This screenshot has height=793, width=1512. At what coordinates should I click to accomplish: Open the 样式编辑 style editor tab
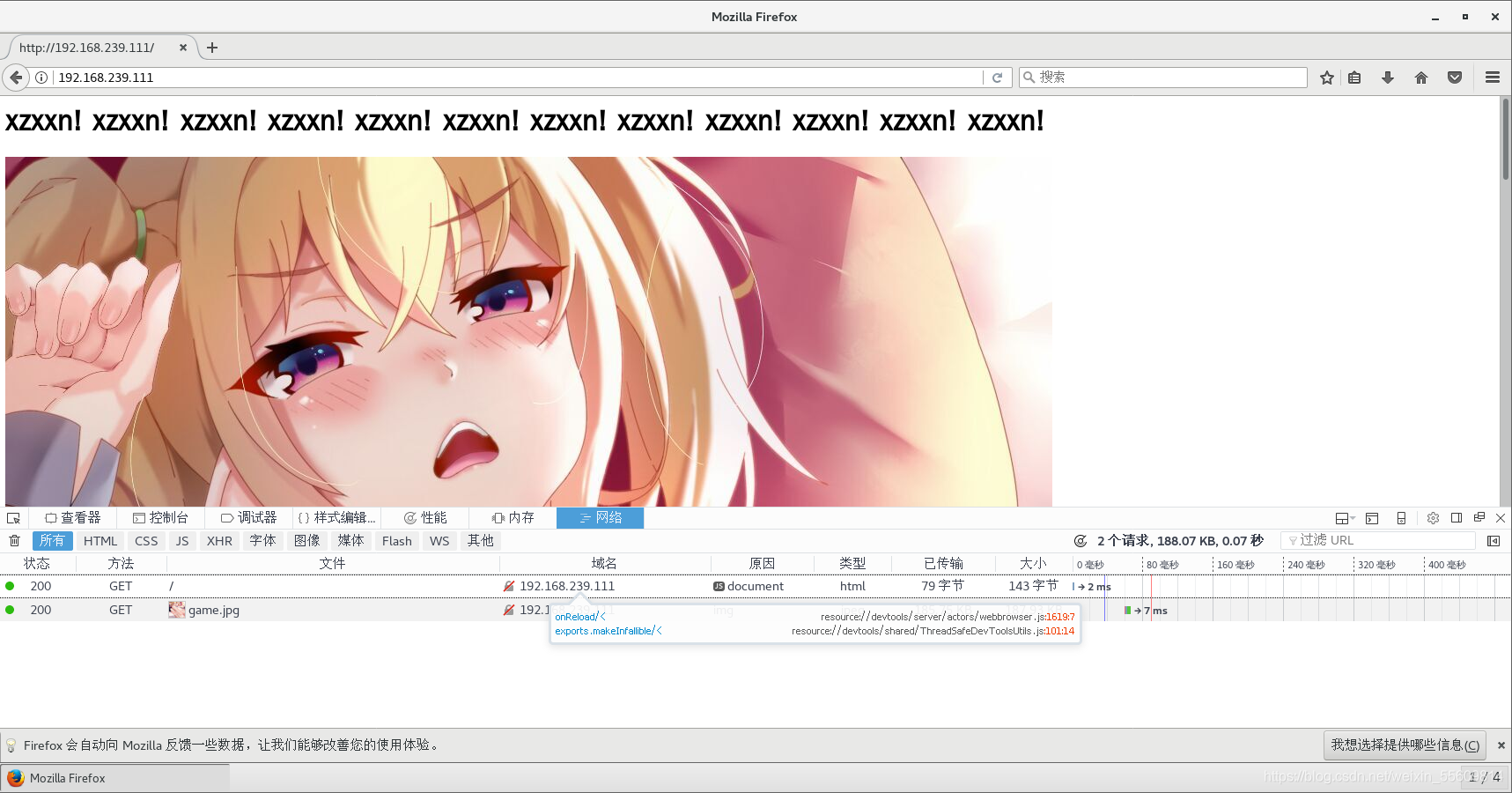336,518
